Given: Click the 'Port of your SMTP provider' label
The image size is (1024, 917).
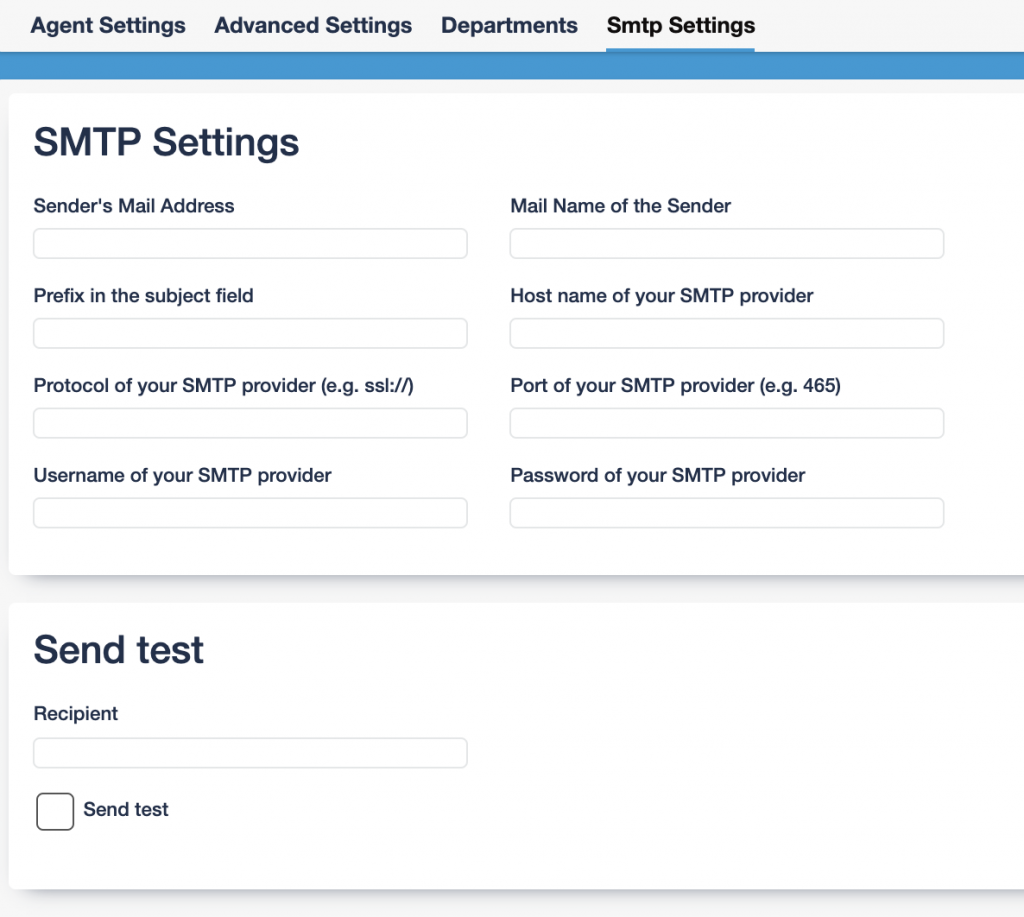Looking at the screenshot, I should (x=675, y=386).
